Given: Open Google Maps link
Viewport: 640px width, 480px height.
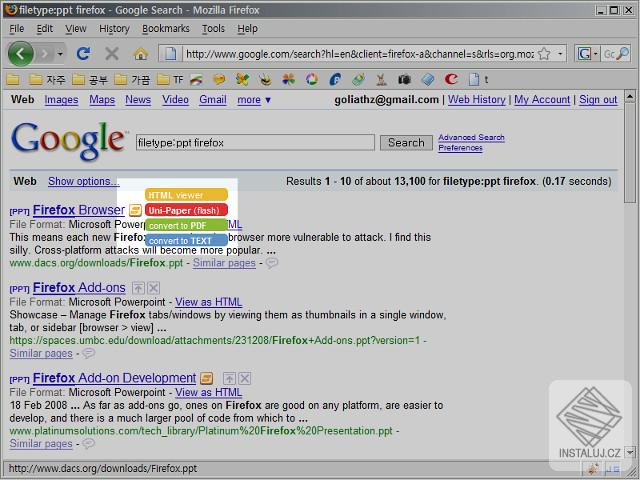Looking at the screenshot, I should (102, 100).
